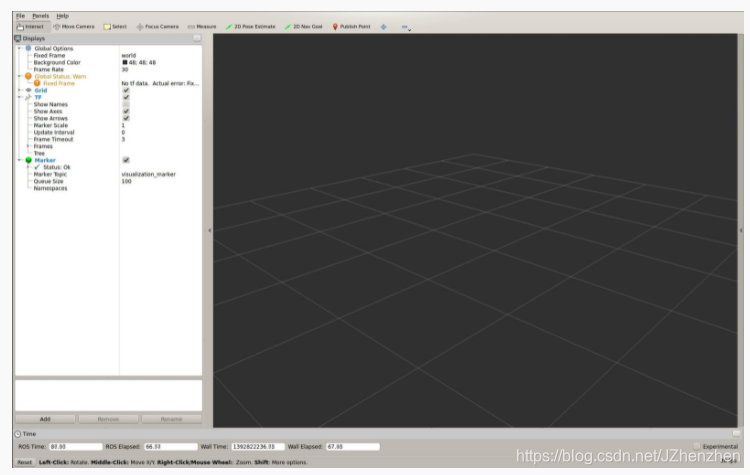The height and width of the screenshot is (475, 750).
Task: Select the Interact tool
Action: [x=31, y=27]
